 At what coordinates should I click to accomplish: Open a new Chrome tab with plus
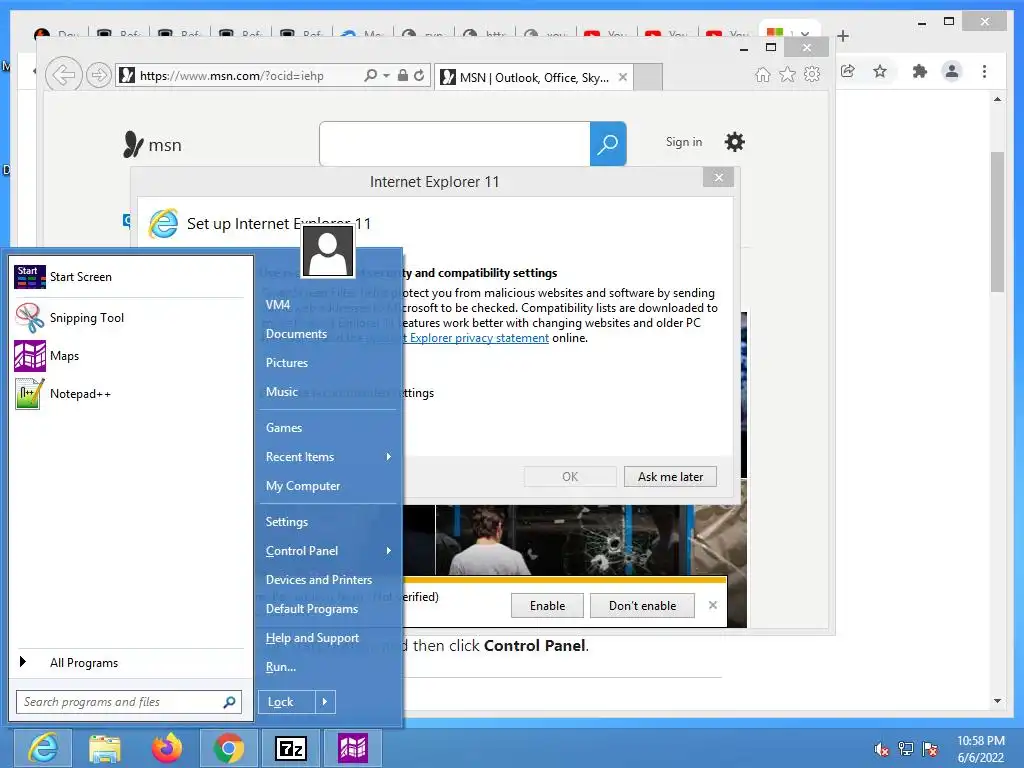[843, 36]
